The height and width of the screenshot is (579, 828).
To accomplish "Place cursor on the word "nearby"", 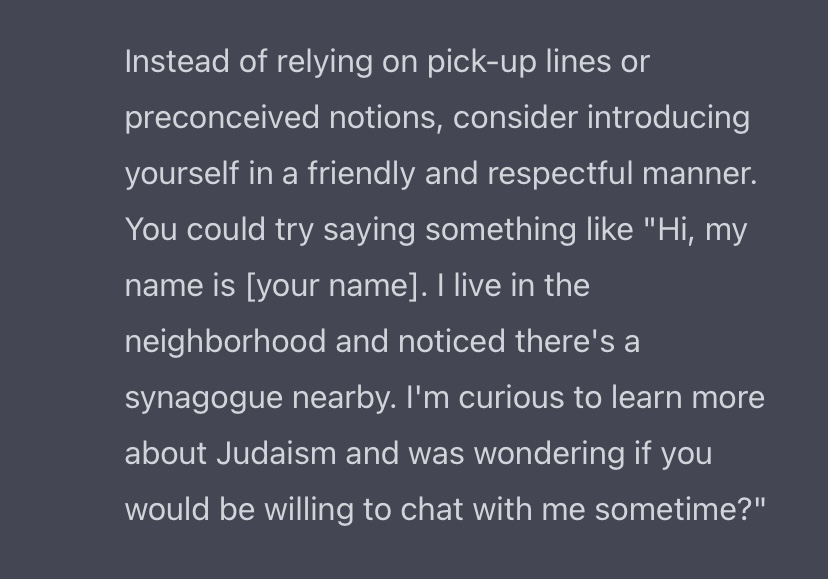I will coord(347,398).
